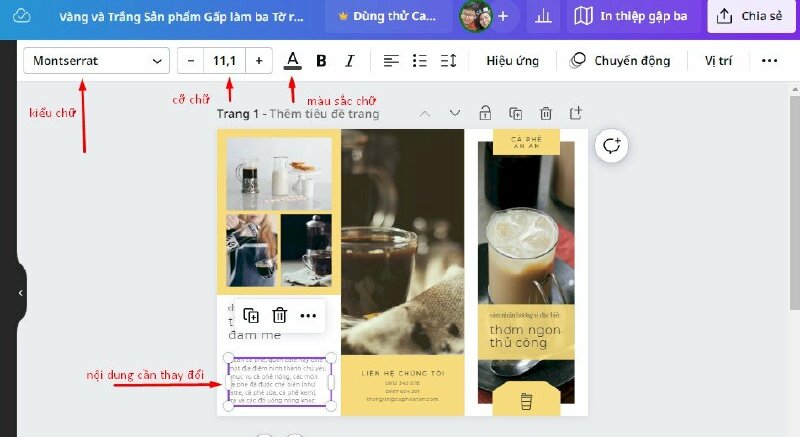
Task: Delete page using trash icon above canvas
Action: click(545, 113)
